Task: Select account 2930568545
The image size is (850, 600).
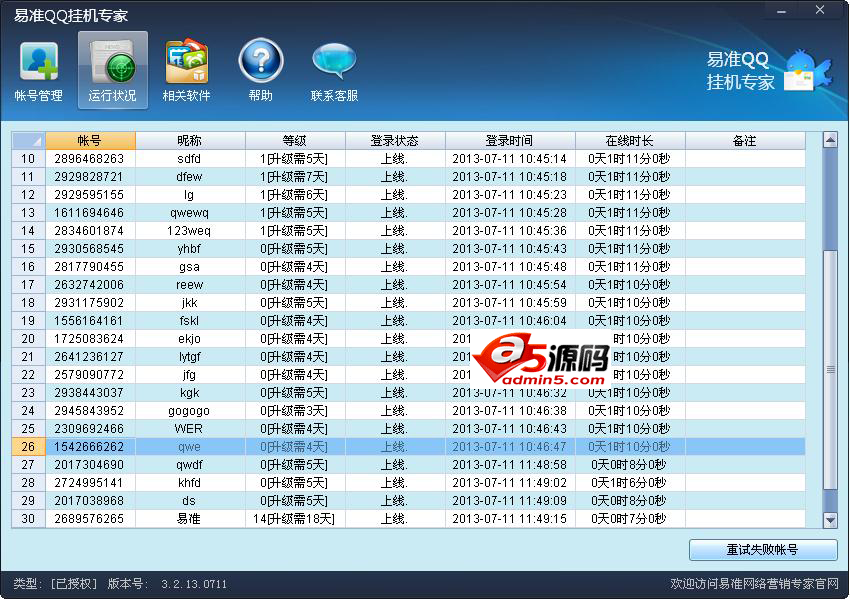Action: pos(89,249)
